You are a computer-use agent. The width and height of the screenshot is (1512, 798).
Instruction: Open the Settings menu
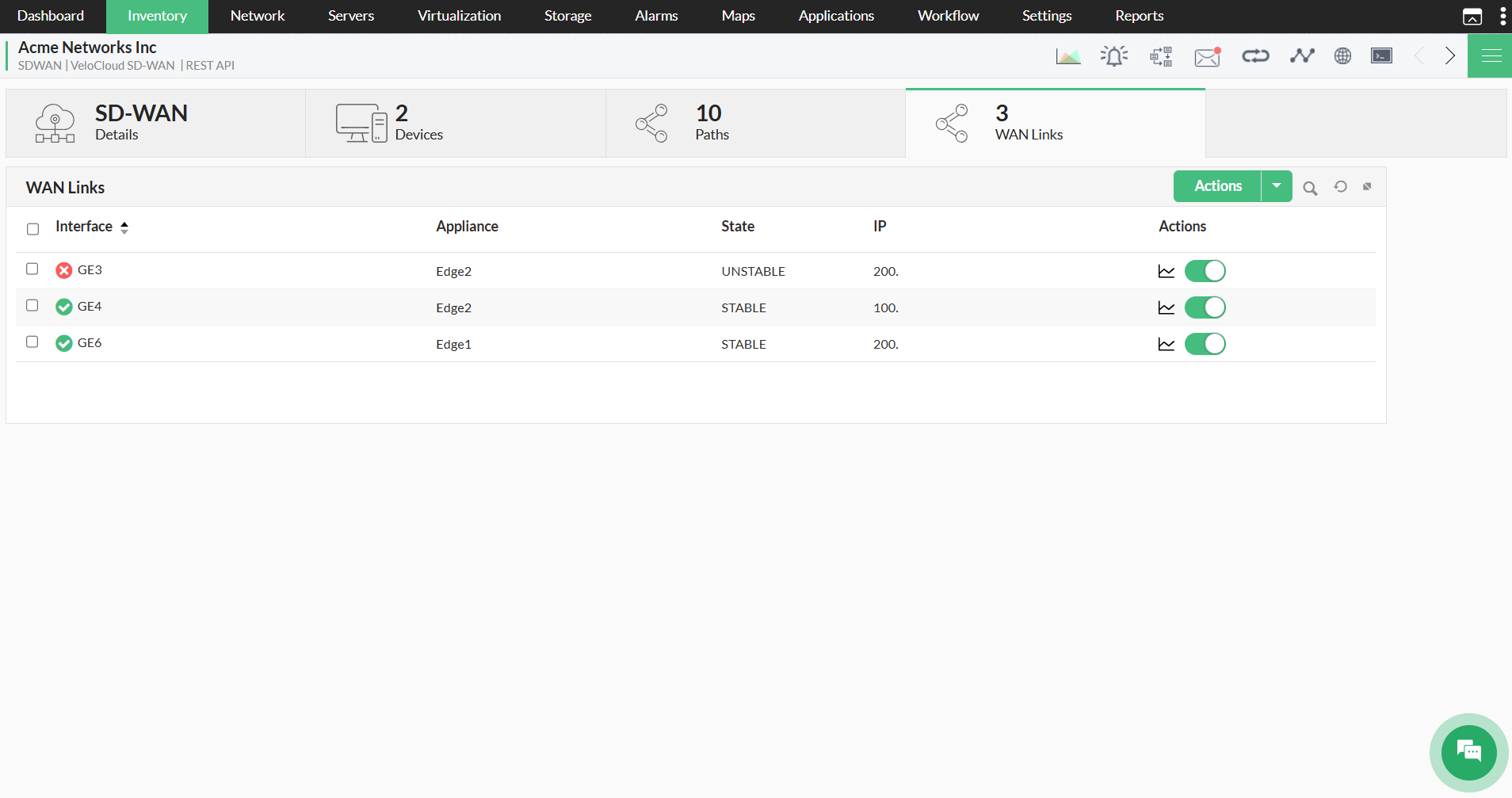point(1047,16)
